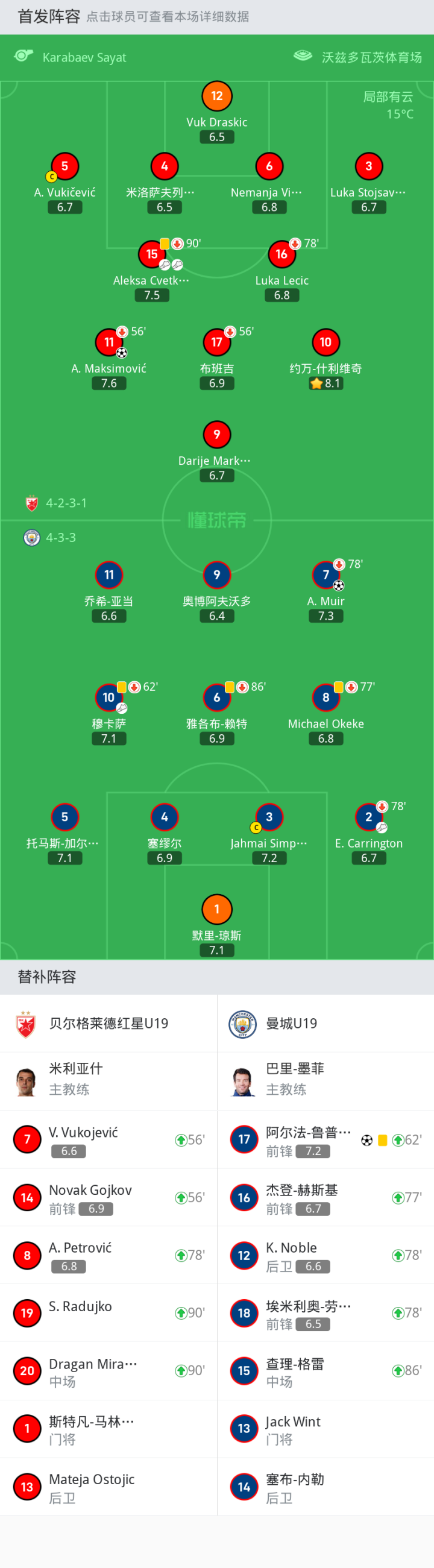Select substitute V. Vukojević row
Image resolution: width=434 pixels, height=1568 pixels.
coord(108,1139)
